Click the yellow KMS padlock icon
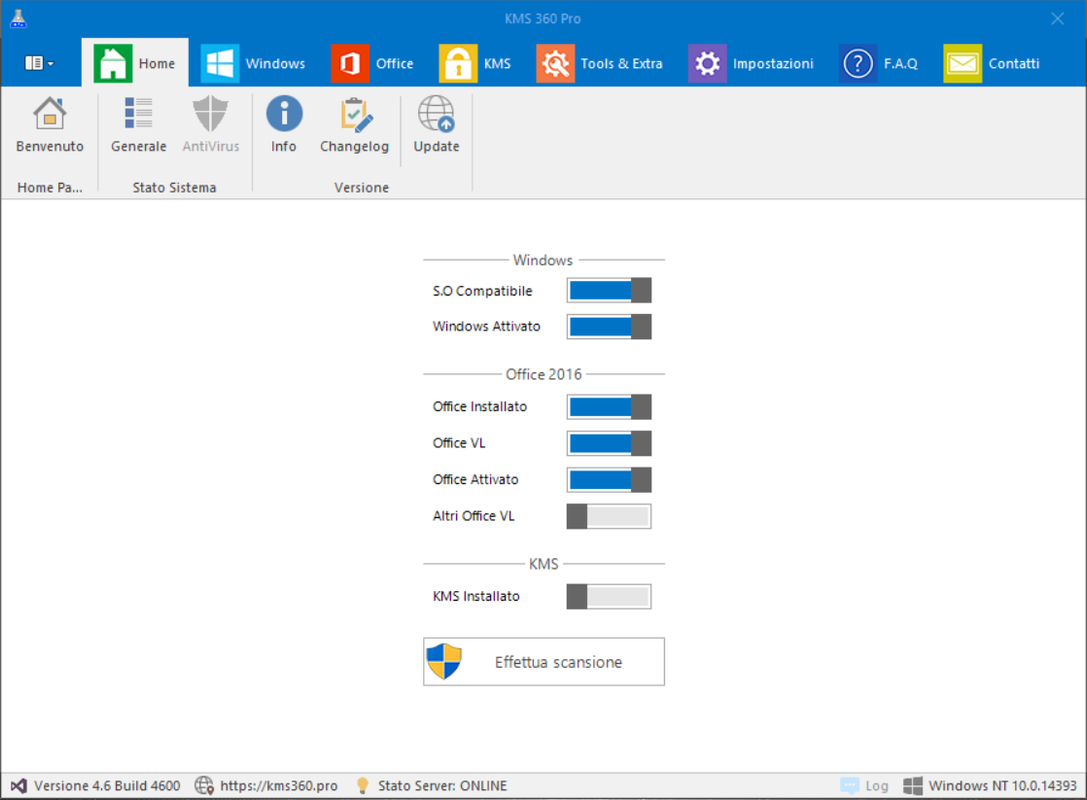The height and width of the screenshot is (800, 1087). 458,63
